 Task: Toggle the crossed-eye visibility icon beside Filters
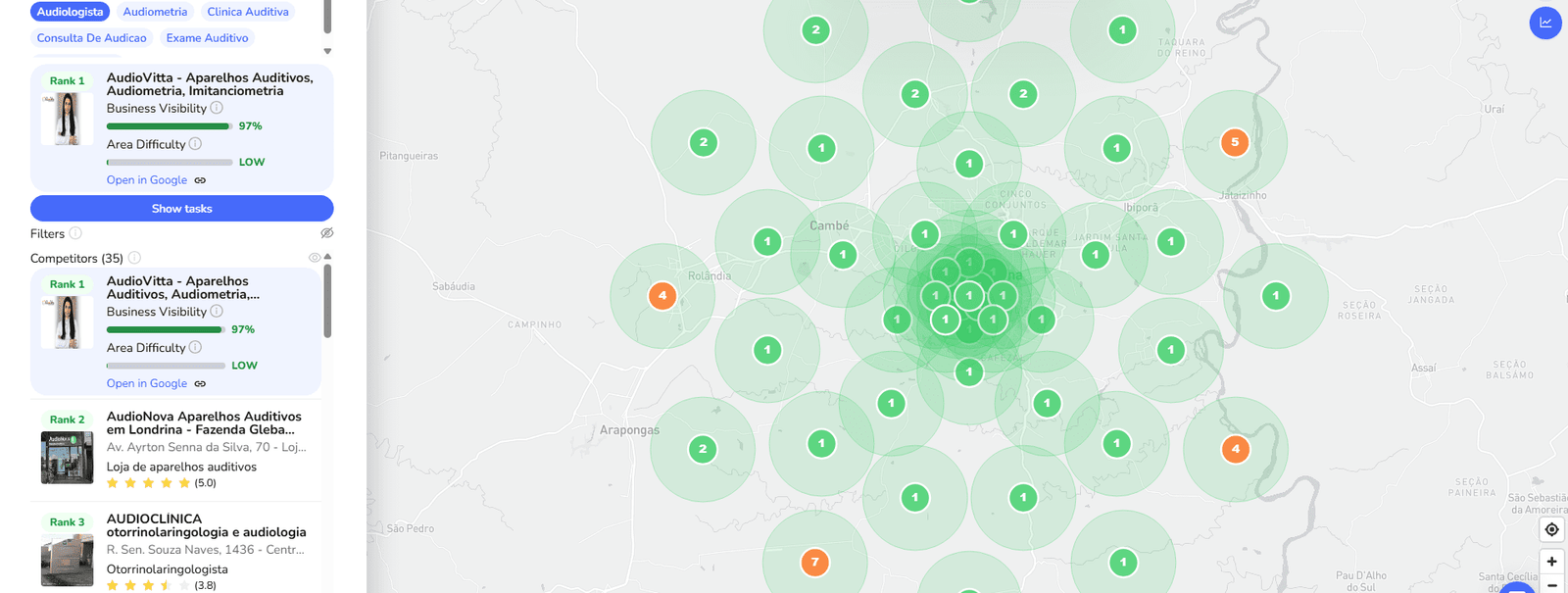[327, 233]
